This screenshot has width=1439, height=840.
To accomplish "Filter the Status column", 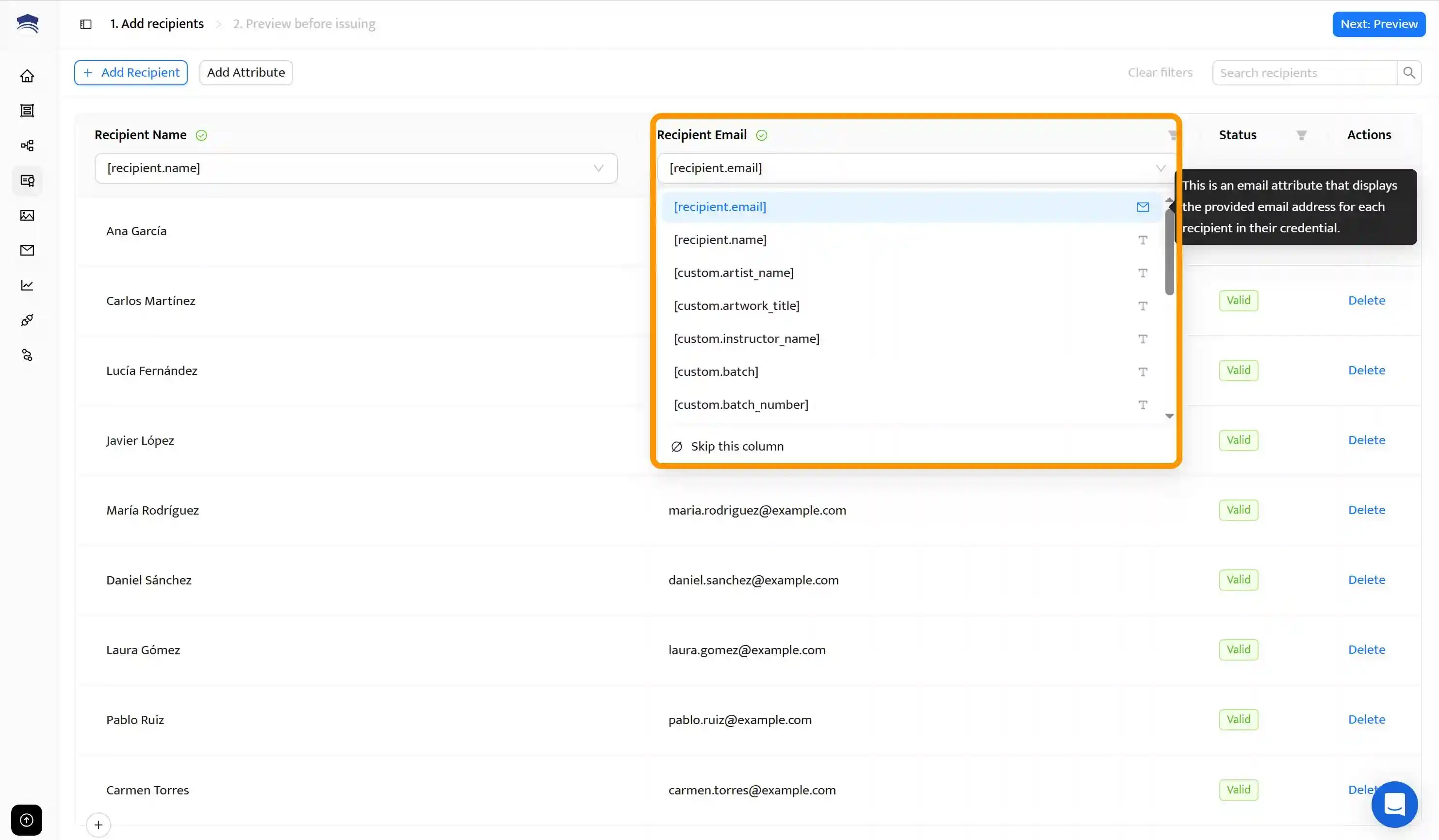I will (1301, 135).
